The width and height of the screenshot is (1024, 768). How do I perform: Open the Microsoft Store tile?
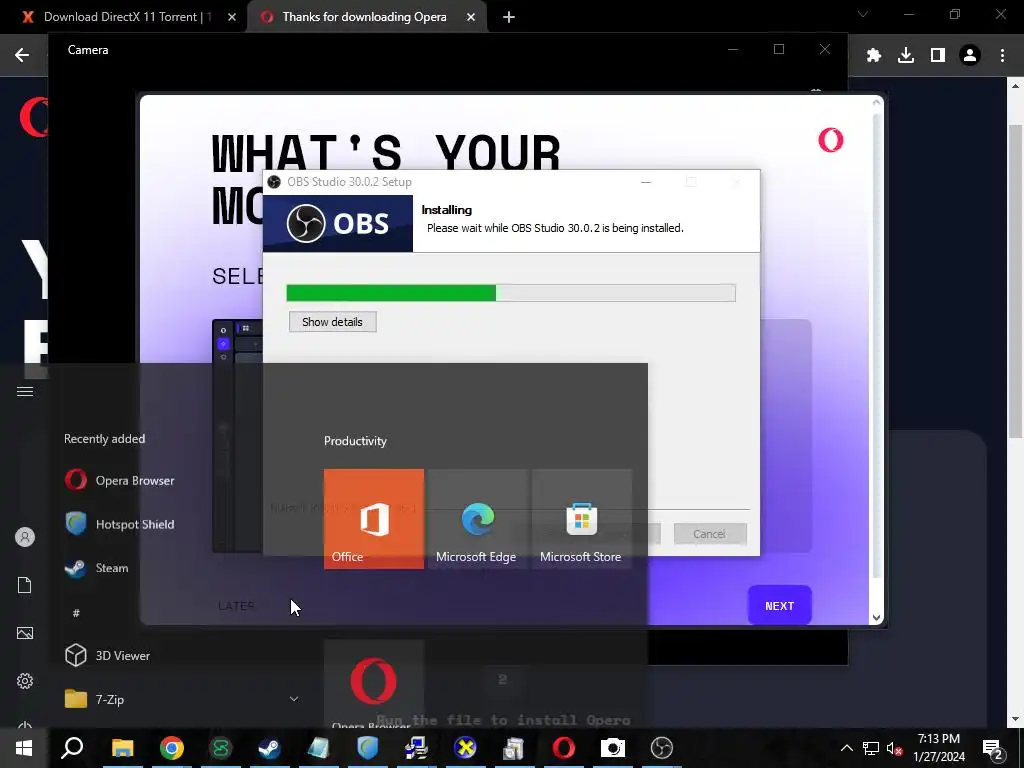(582, 519)
